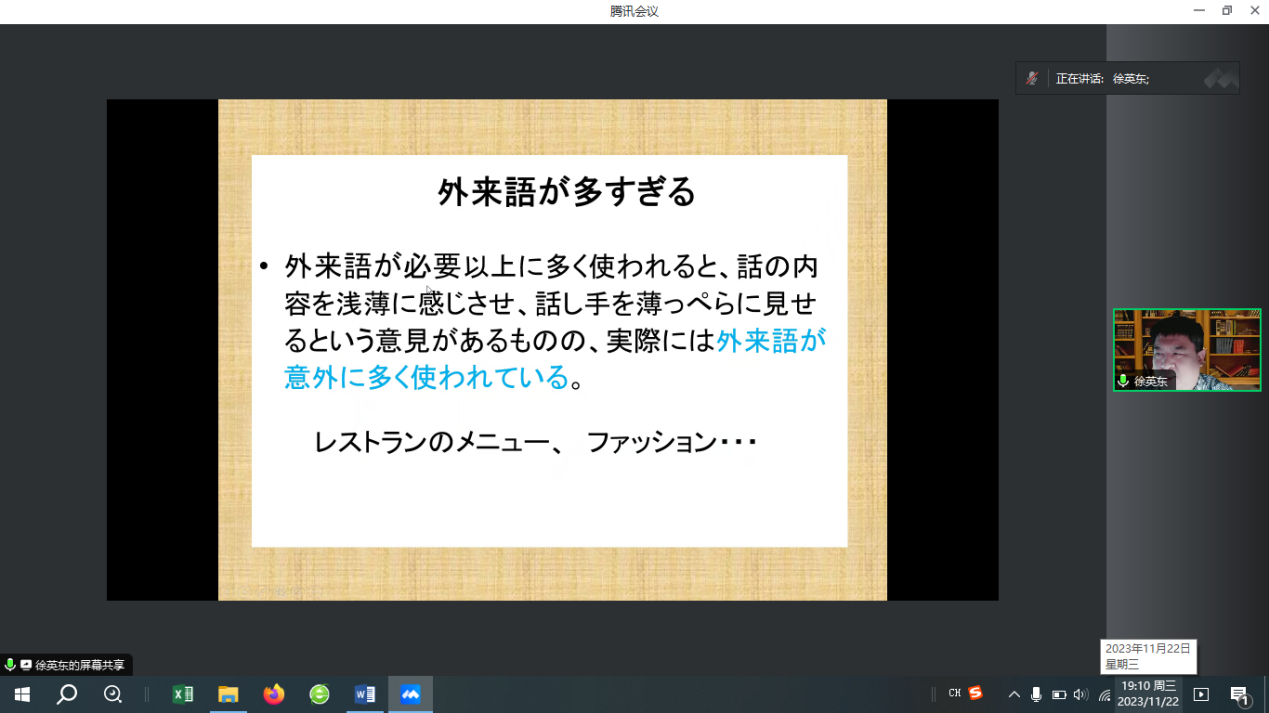Open File Explorer from the taskbar
Viewport: 1269px width, 713px height.
(228, 694)
